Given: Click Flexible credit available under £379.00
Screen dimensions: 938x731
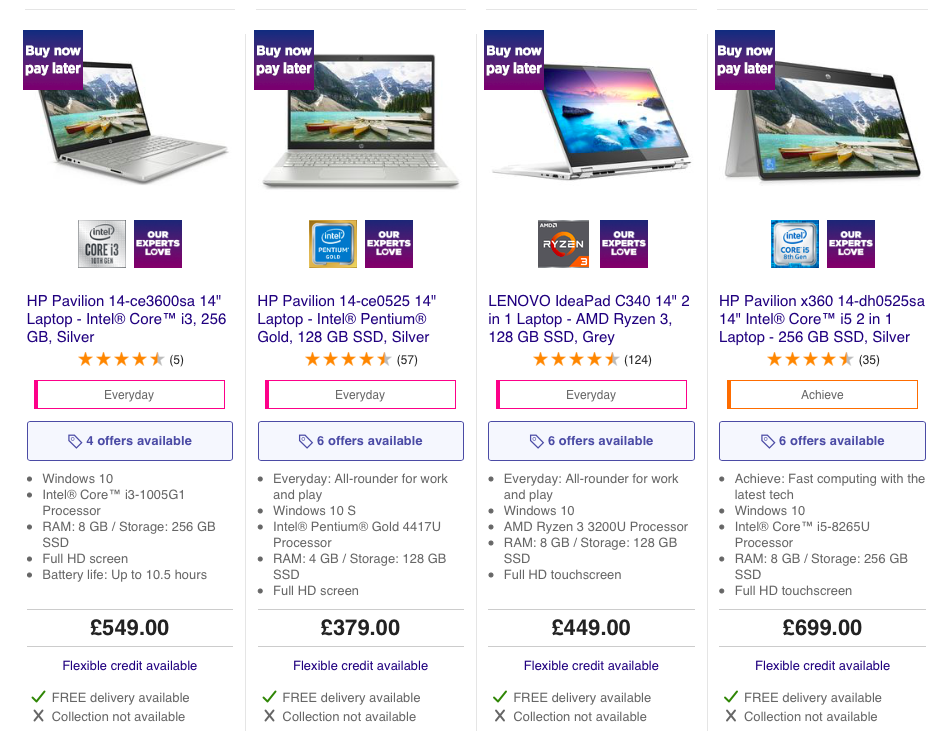Looking at the screenshot, I should click(361, 666).
